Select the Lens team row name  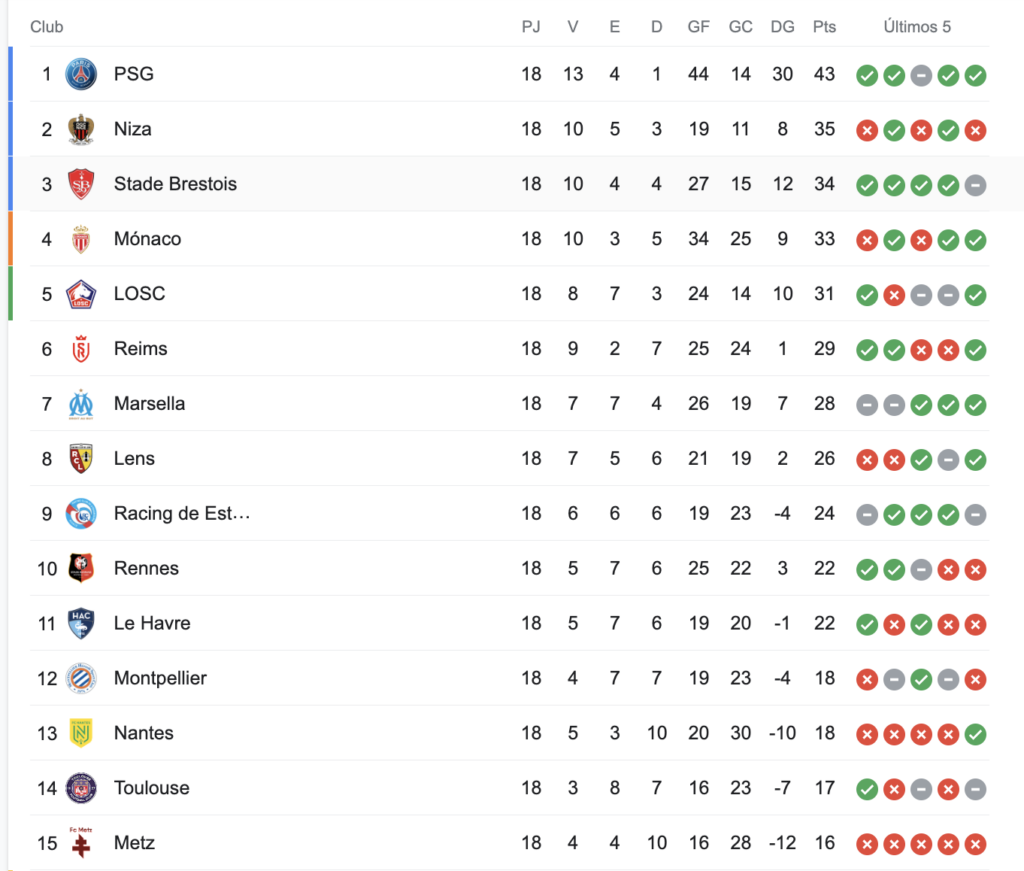coord(134,458)
